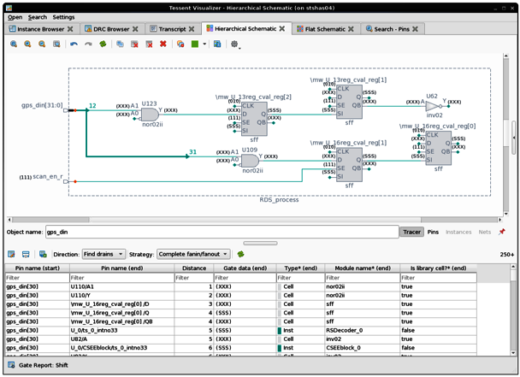Select the U123 nor02ii gate in schematic
Viewport: 520px width, 377px height.
click(150, 115)
